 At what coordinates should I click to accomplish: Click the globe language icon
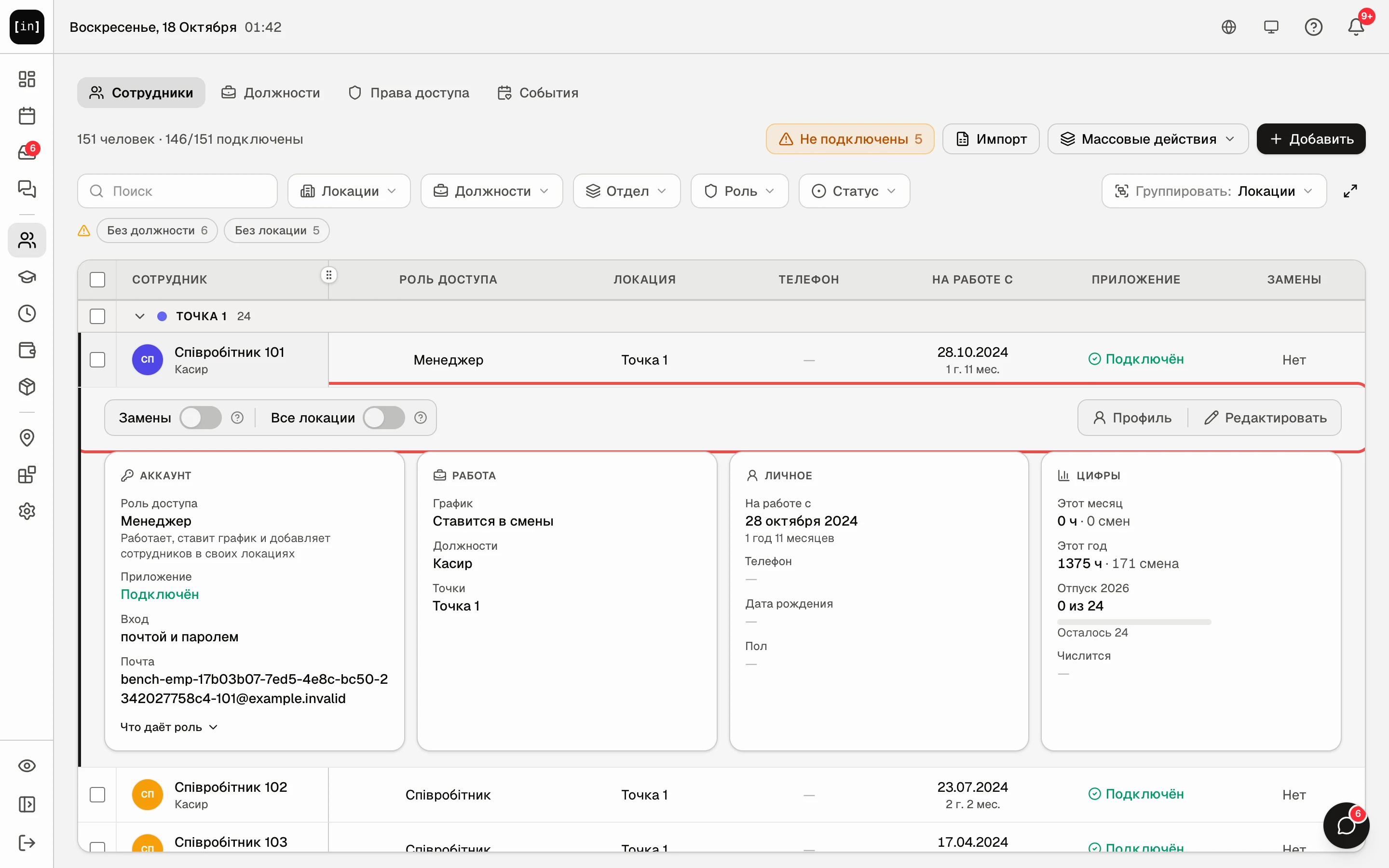pyautogui.click(x=1228, y=27)
